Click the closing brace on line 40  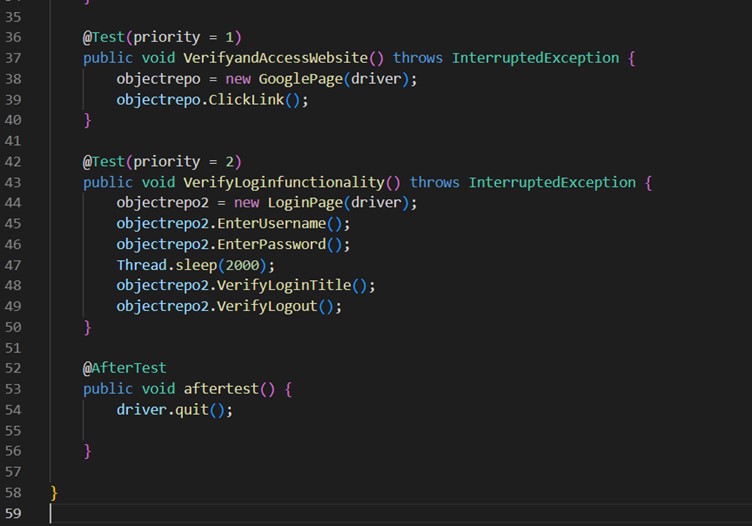coord(87,120)
